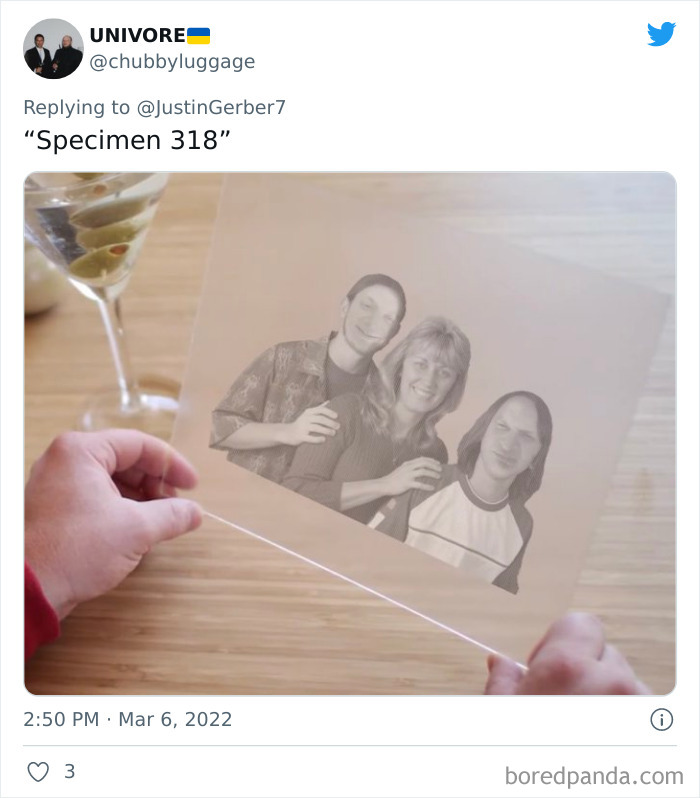Click the Mar 6, 2022 date
The width and height of the screenshot is (700, 798).
(178, 719)
